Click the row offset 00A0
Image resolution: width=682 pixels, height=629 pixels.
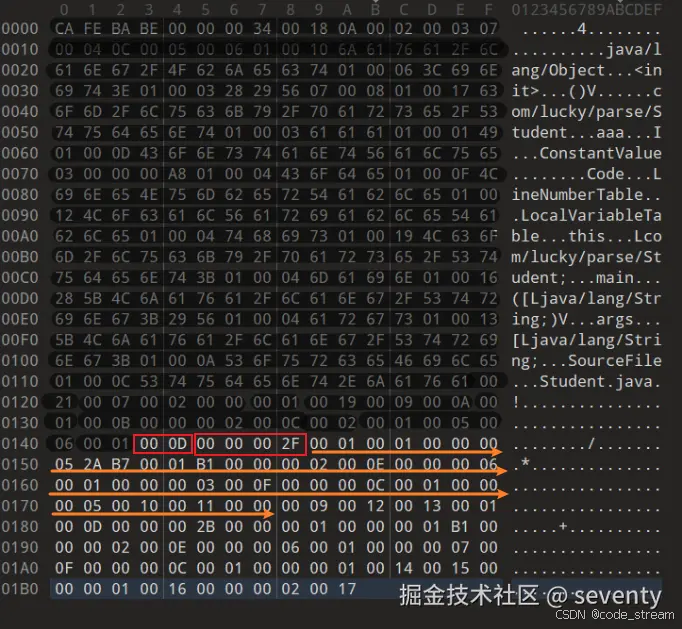[x=20, y=236]
